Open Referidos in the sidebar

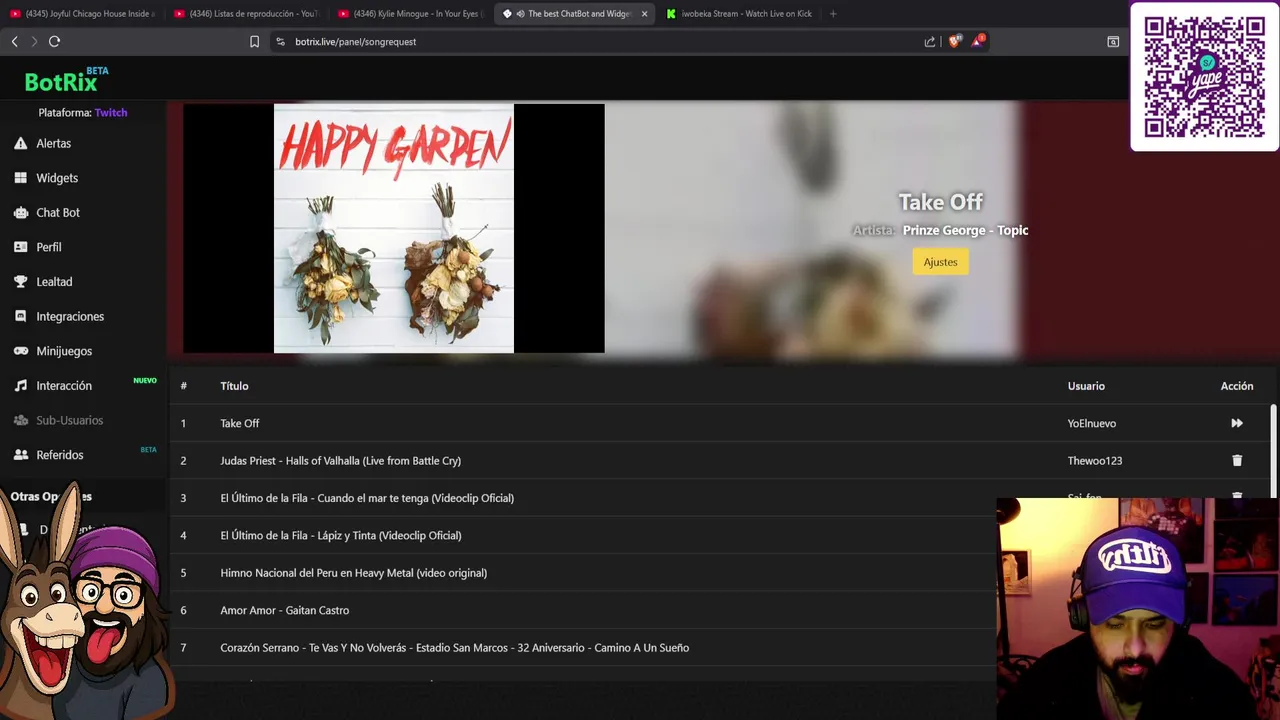pyautogui.click(x=60, y=455)
